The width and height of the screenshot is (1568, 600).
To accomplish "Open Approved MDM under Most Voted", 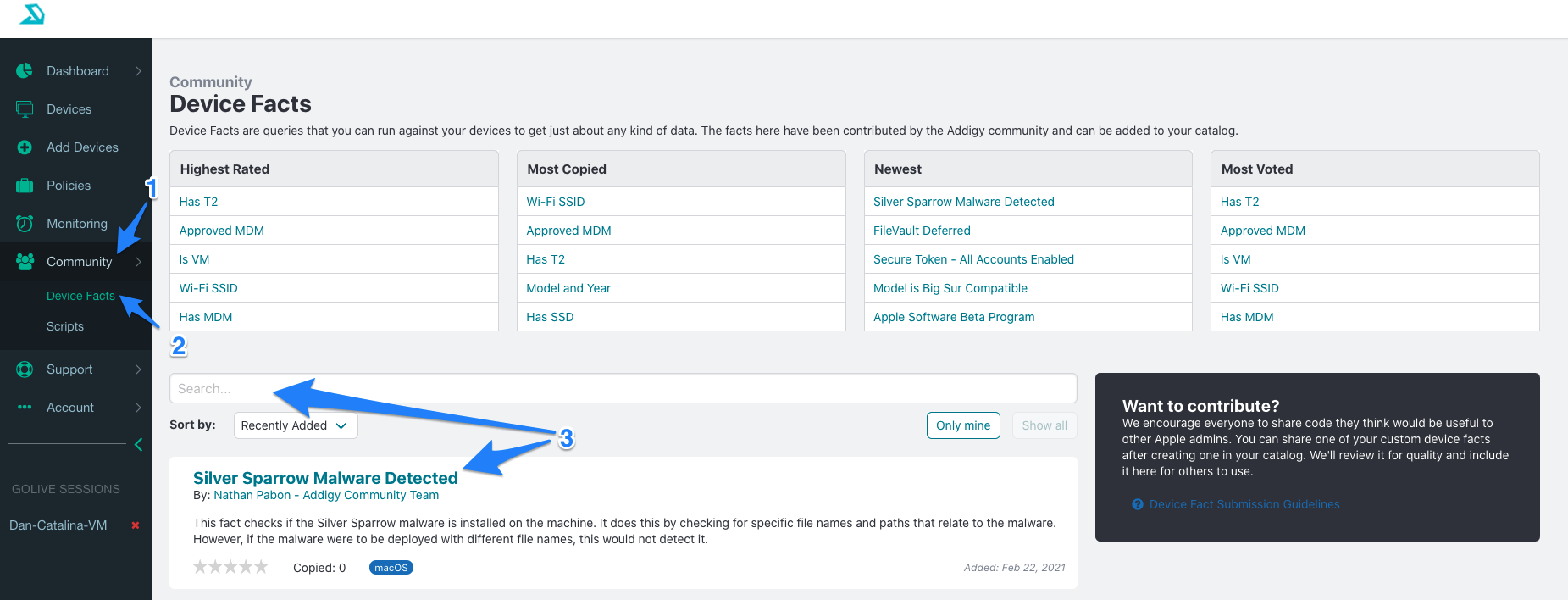I will click(x=1263, y=231).
